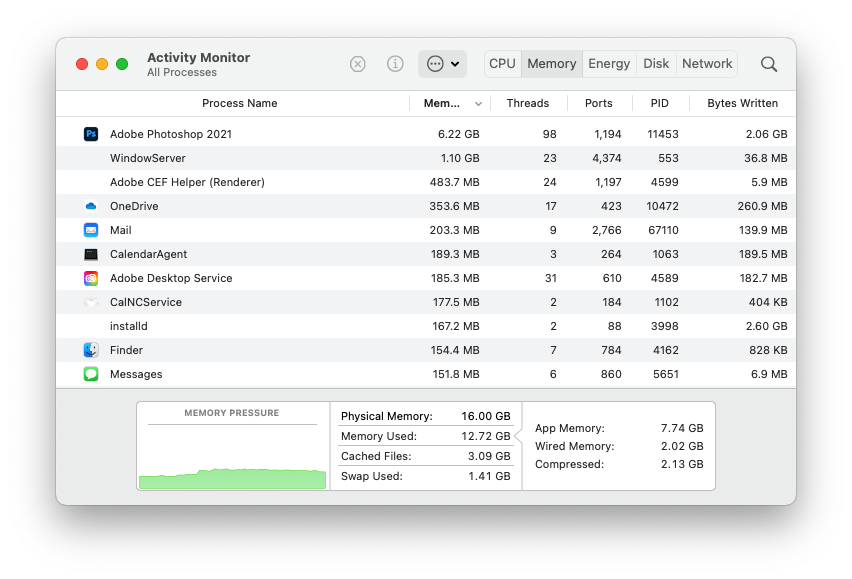This screenshot has width=852, height=579.
Task: Click the CalendarAgent process icon
Action: pos(91,254)
